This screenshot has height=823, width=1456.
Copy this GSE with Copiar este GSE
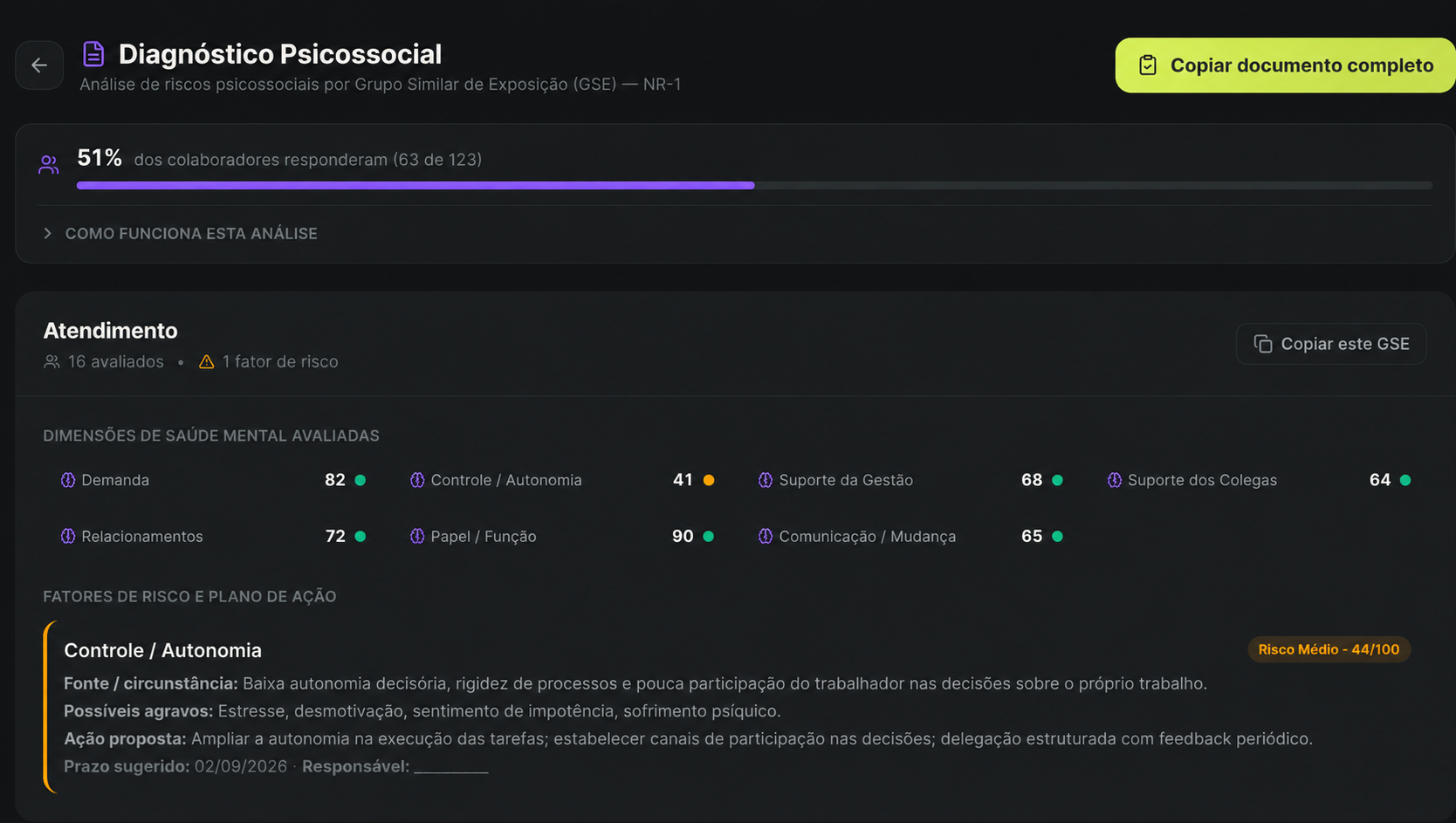1331,344
